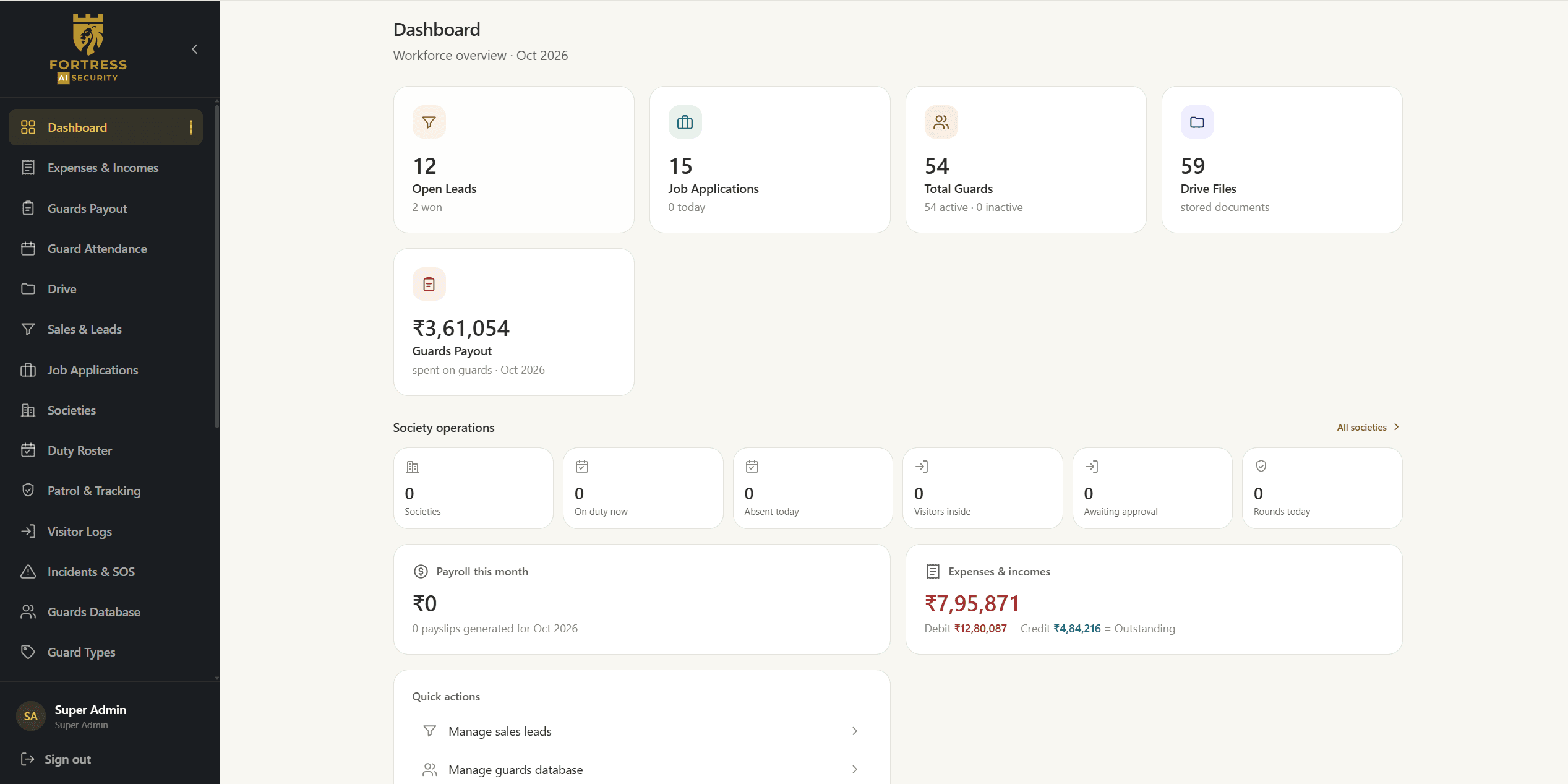Open Guards Payout from the sidebar
The image size is (1568, 784).
pyautogui.click(x=106, y=209)
